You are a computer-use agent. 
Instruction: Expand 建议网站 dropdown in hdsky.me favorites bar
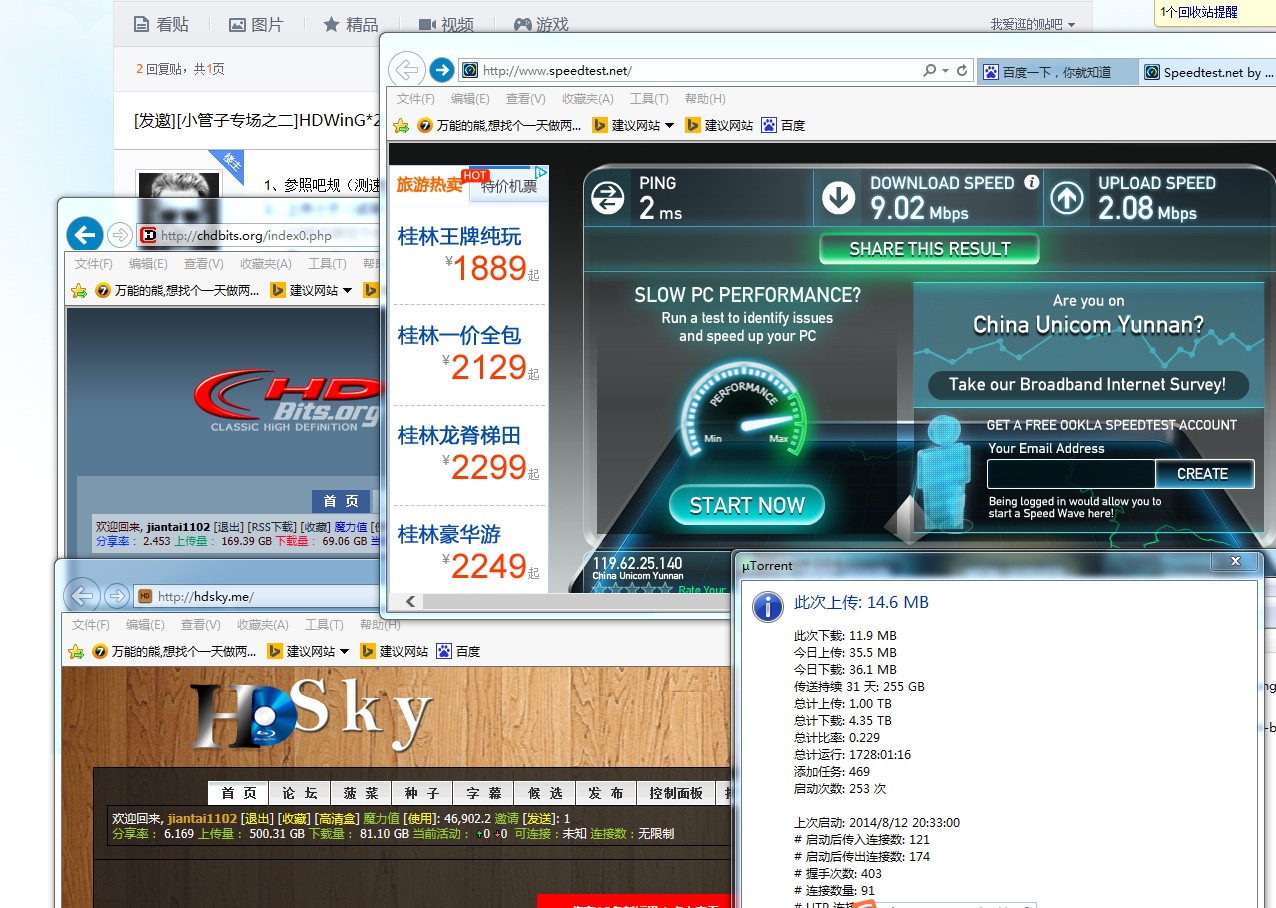(x=344, y=651)
